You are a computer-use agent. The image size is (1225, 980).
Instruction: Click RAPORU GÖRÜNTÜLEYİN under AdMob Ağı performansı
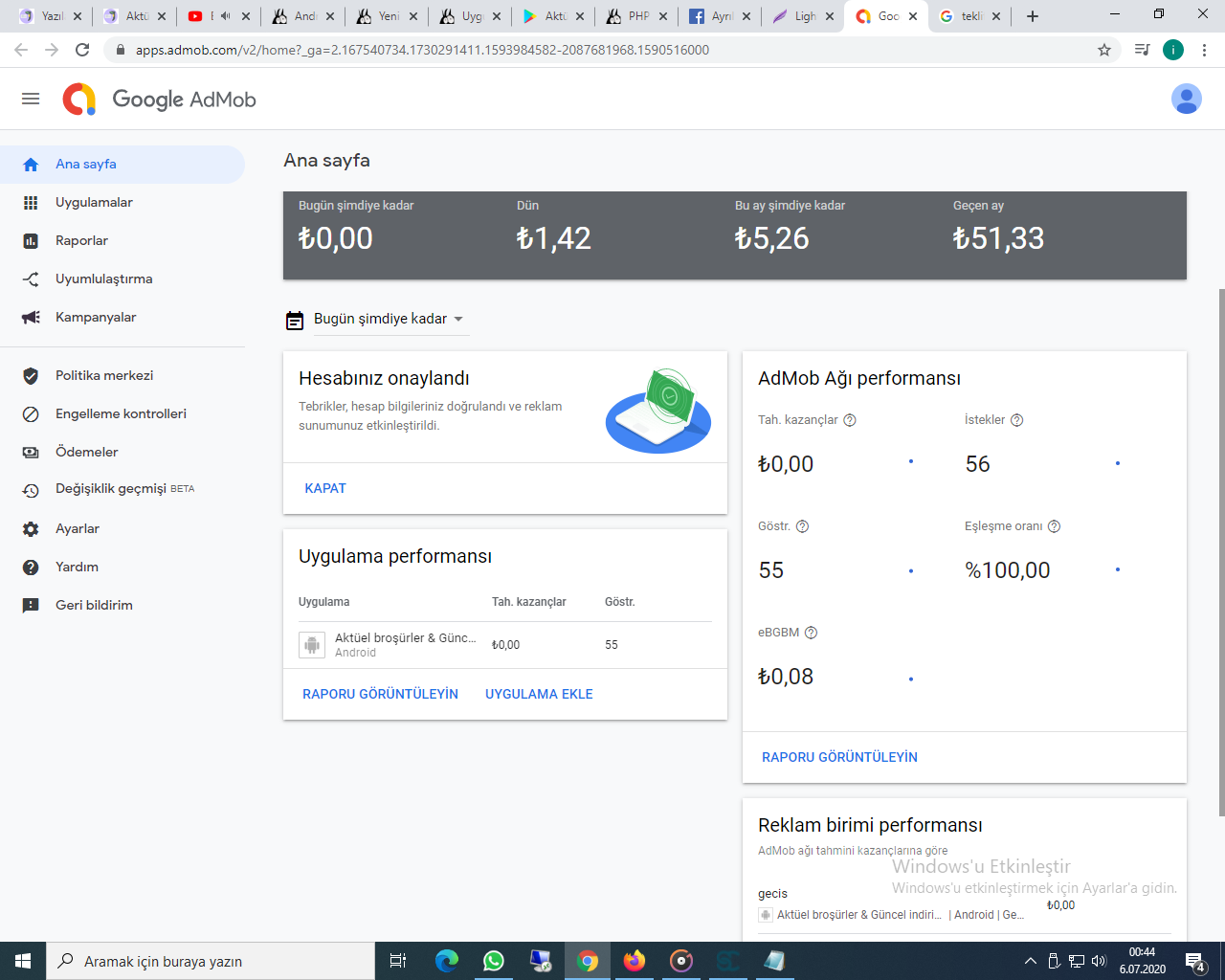[x=839, y=757]
